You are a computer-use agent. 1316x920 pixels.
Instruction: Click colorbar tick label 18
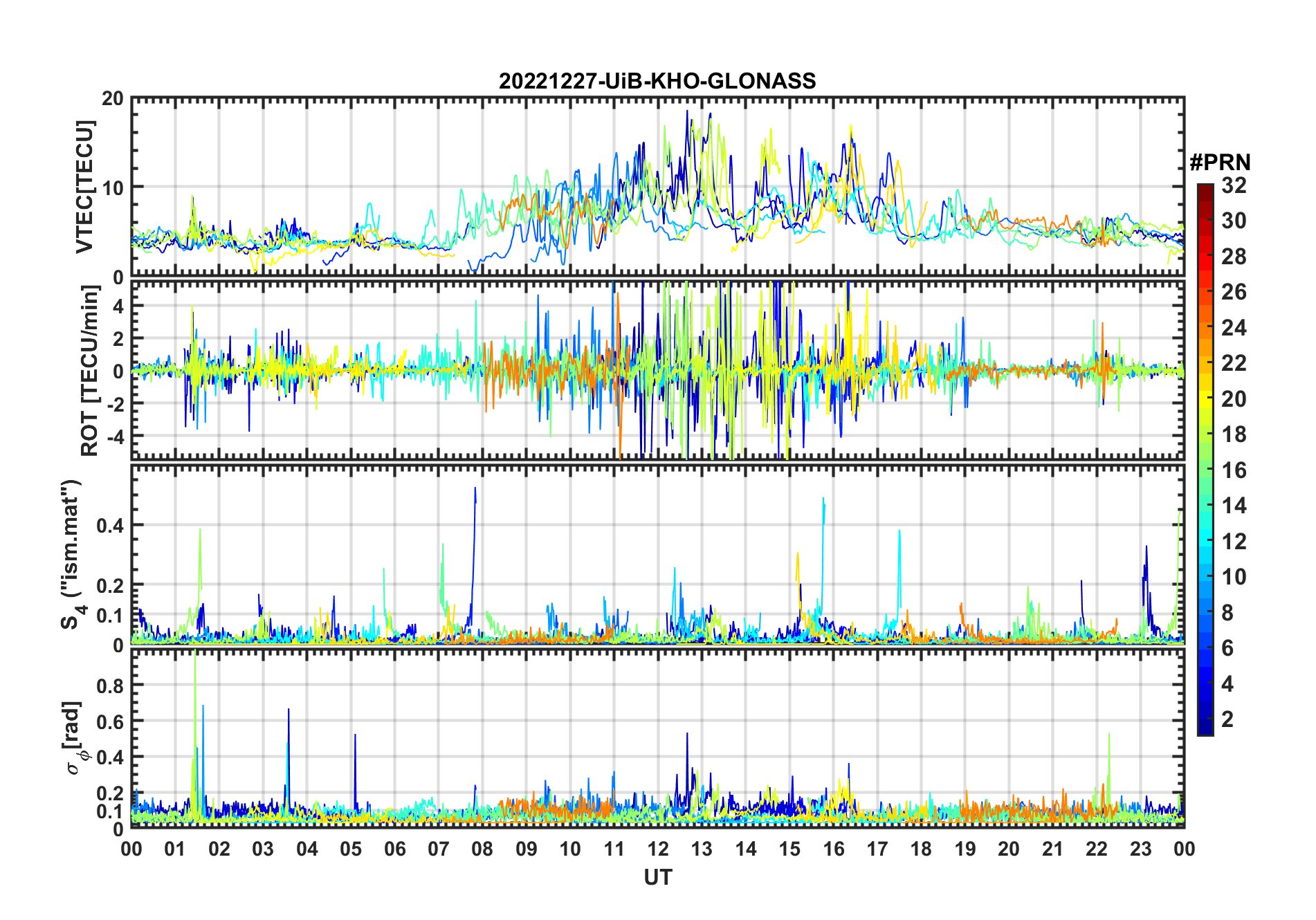pos(1234,434)
